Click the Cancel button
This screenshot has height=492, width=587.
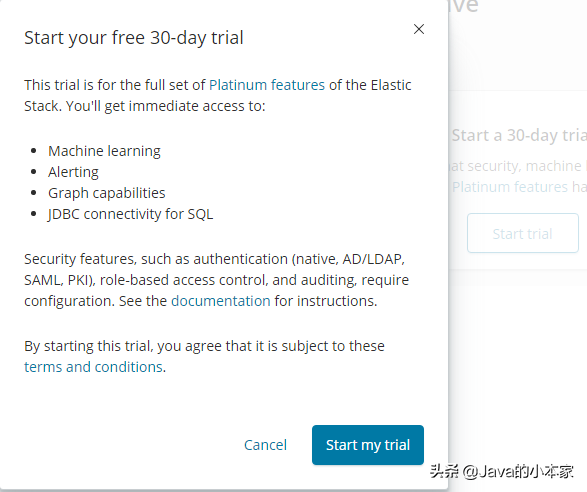click(x=265, y=445)
